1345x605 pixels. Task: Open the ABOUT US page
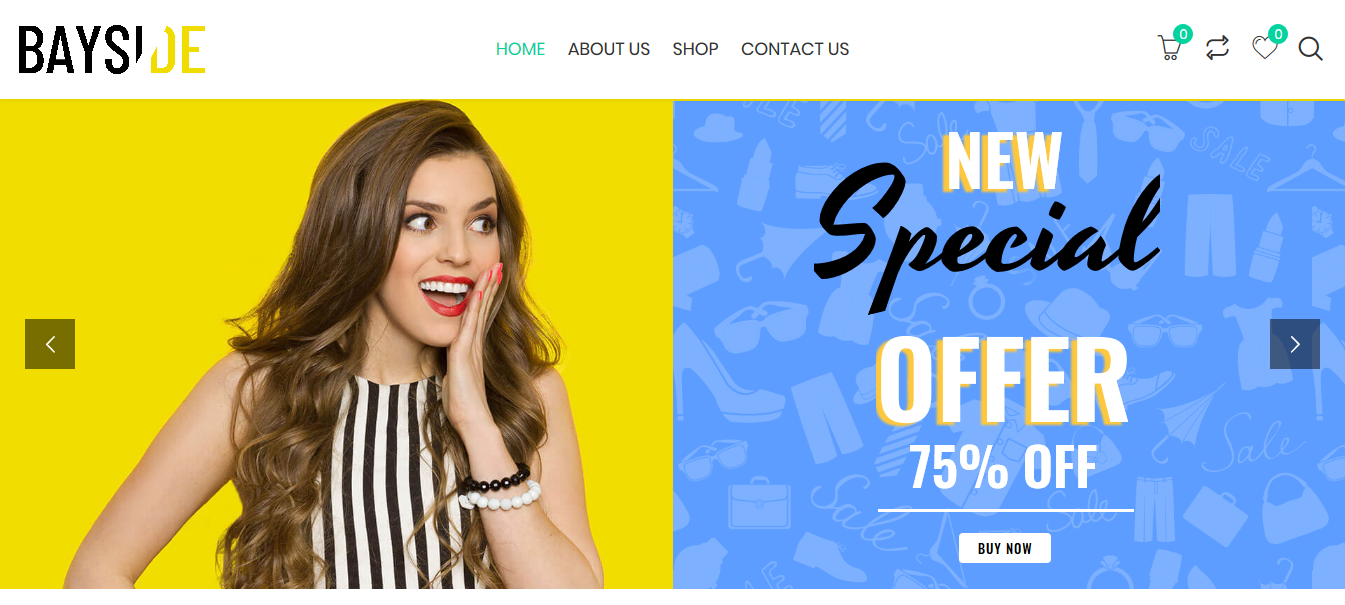tap(609, 49)
